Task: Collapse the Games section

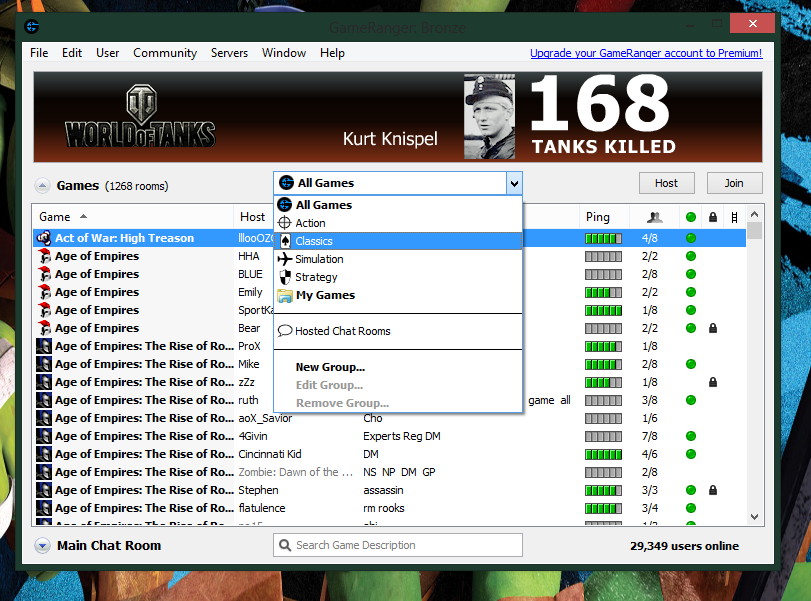Action: tap(43, 185)
